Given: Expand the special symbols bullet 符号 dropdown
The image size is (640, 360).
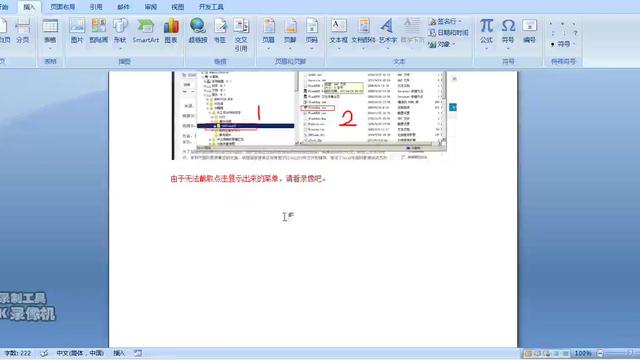Looking at the screenshot, I should [x=563, y=44].
